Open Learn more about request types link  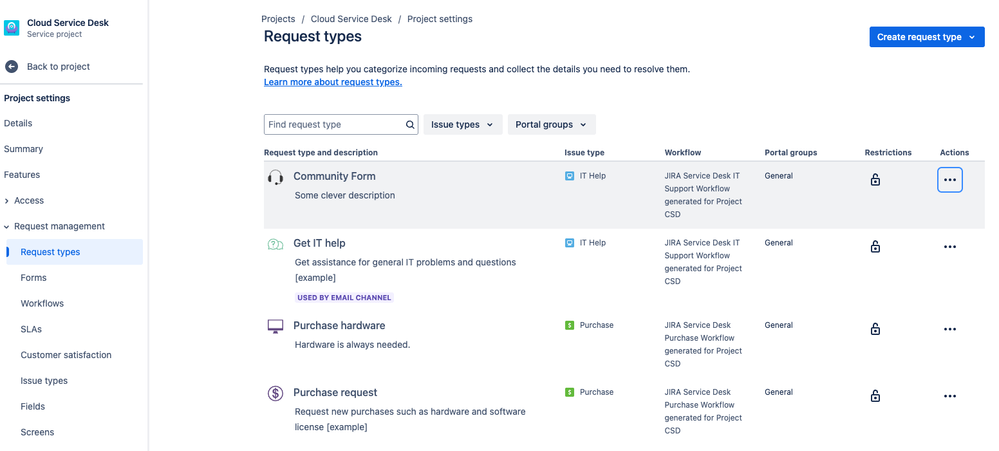[x=333, y=82]
